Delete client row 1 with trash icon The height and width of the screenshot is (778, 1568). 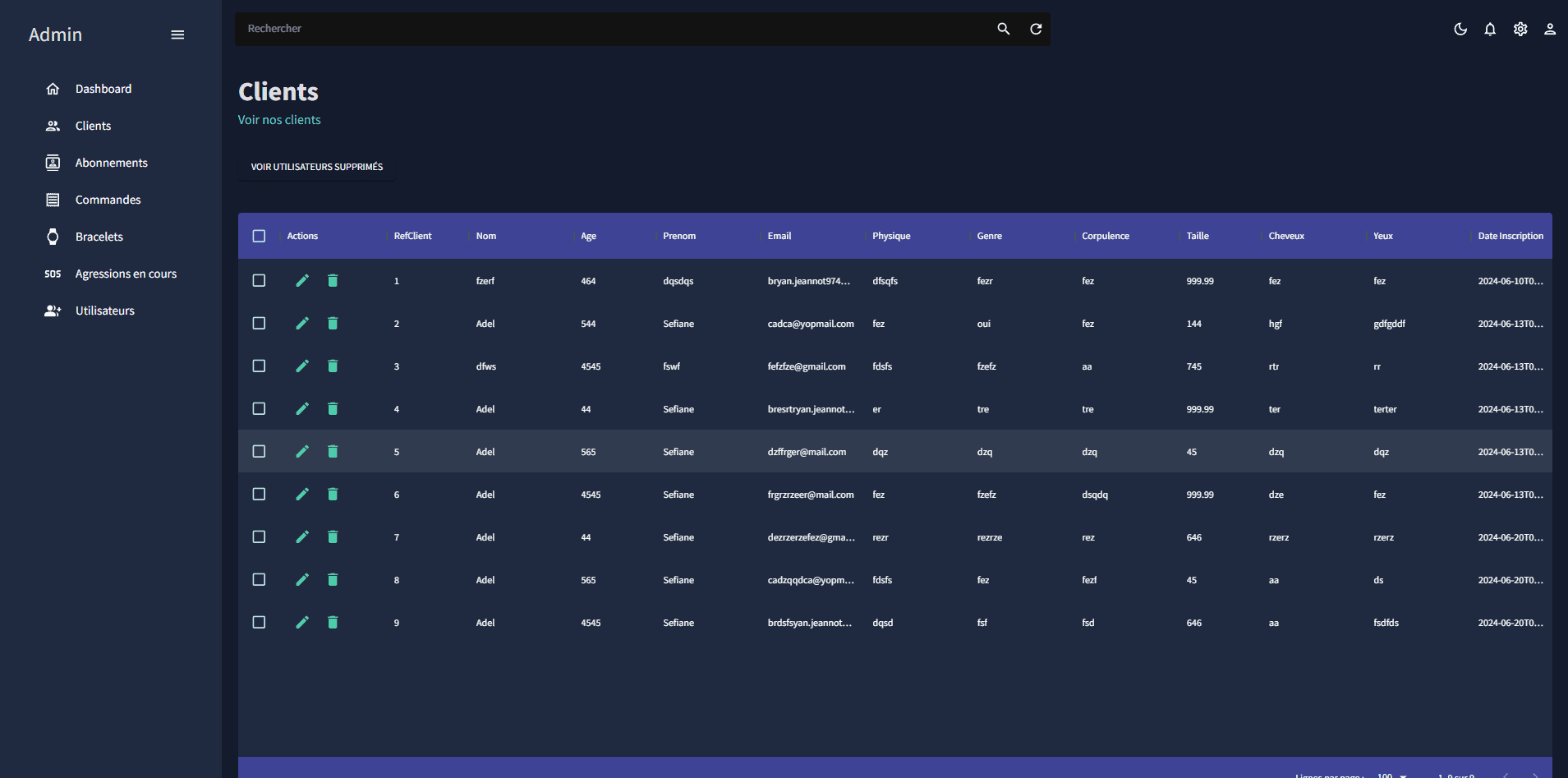pos(333,281)
